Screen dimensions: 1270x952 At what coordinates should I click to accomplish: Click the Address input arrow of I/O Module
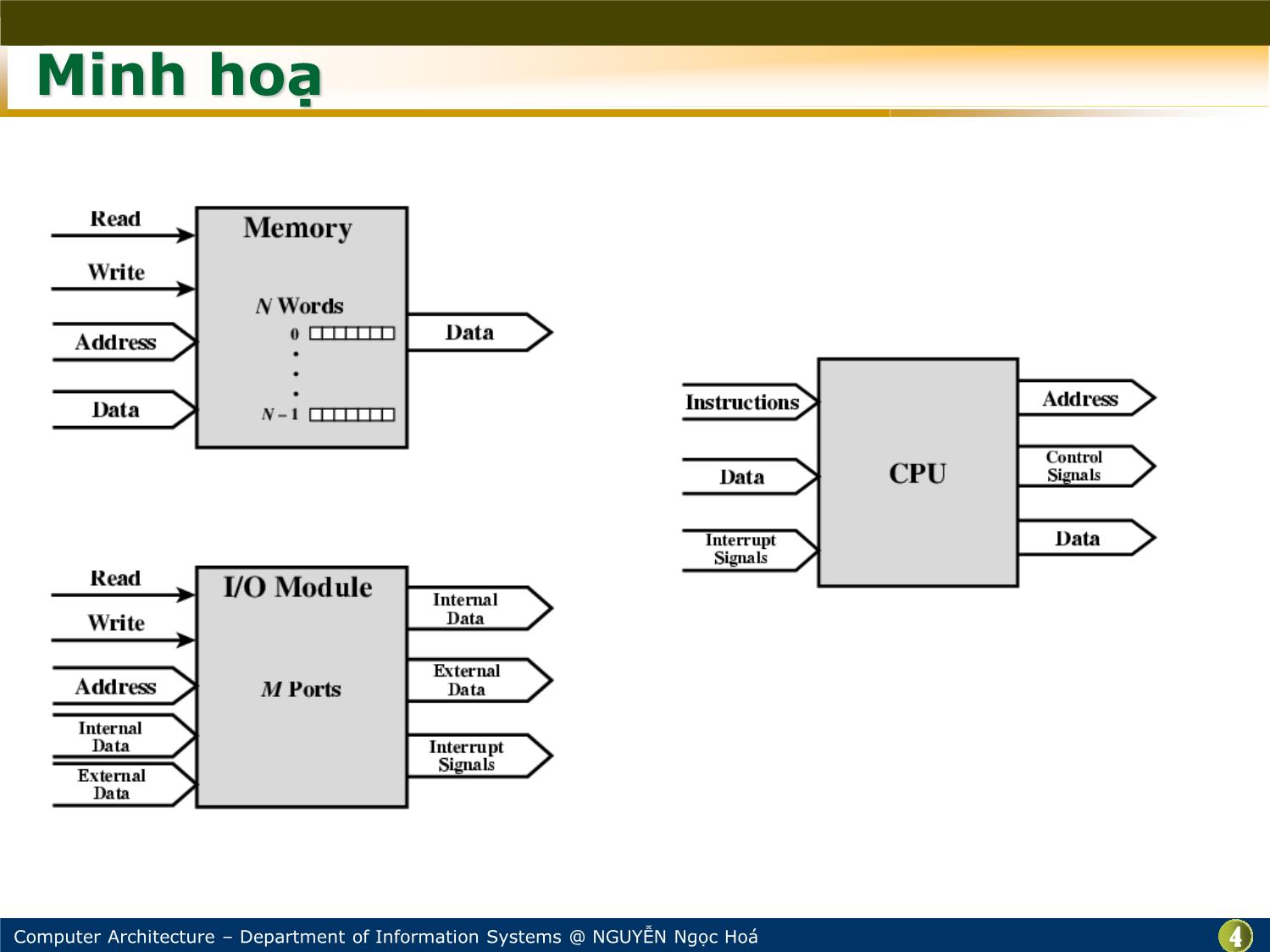(125, 686)
